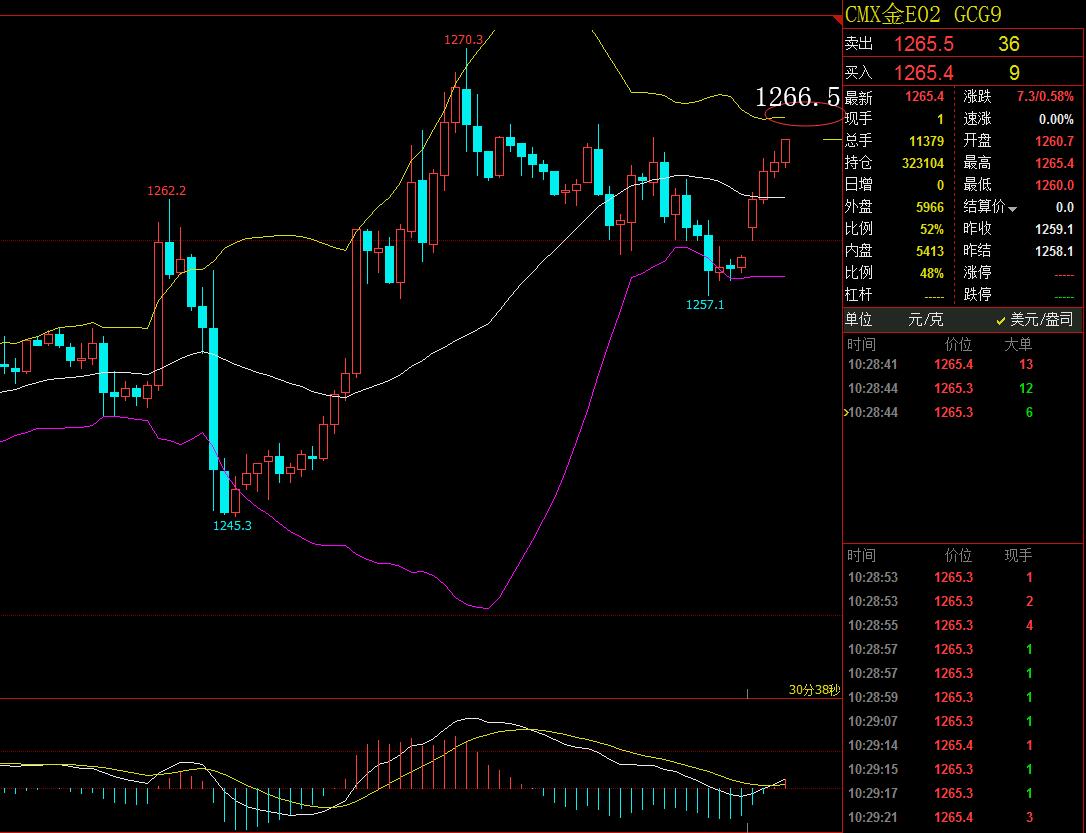1086x833 pixels.
Task: Click the 1262.2 peak price label
Action: click(166, 191)
